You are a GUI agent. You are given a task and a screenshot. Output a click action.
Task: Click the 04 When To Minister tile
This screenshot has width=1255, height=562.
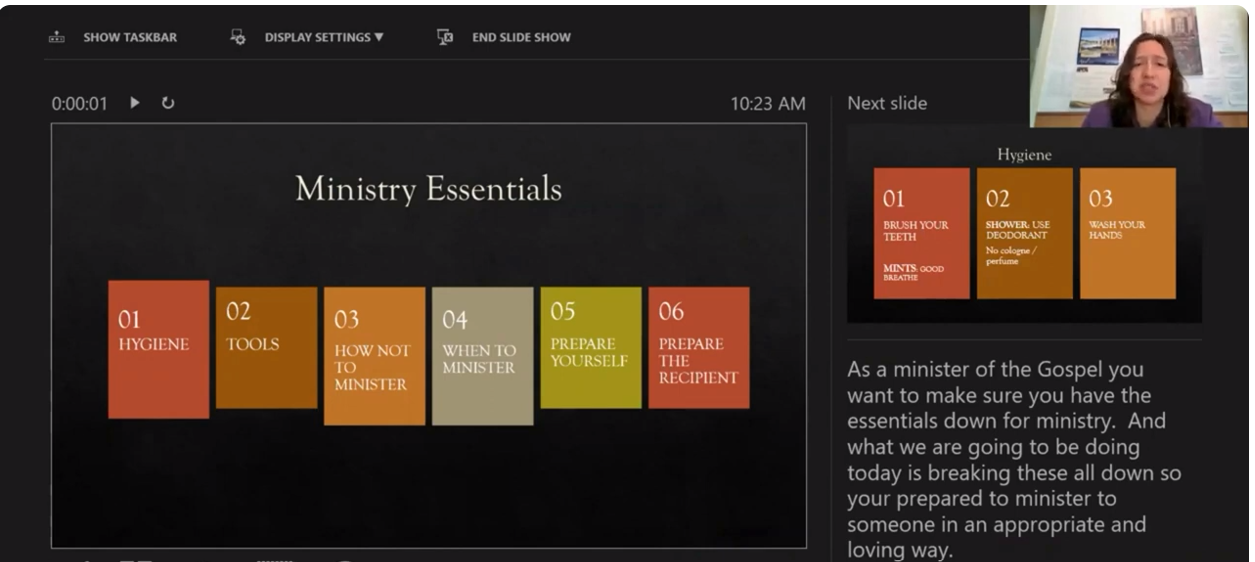[x=482, y=356]
